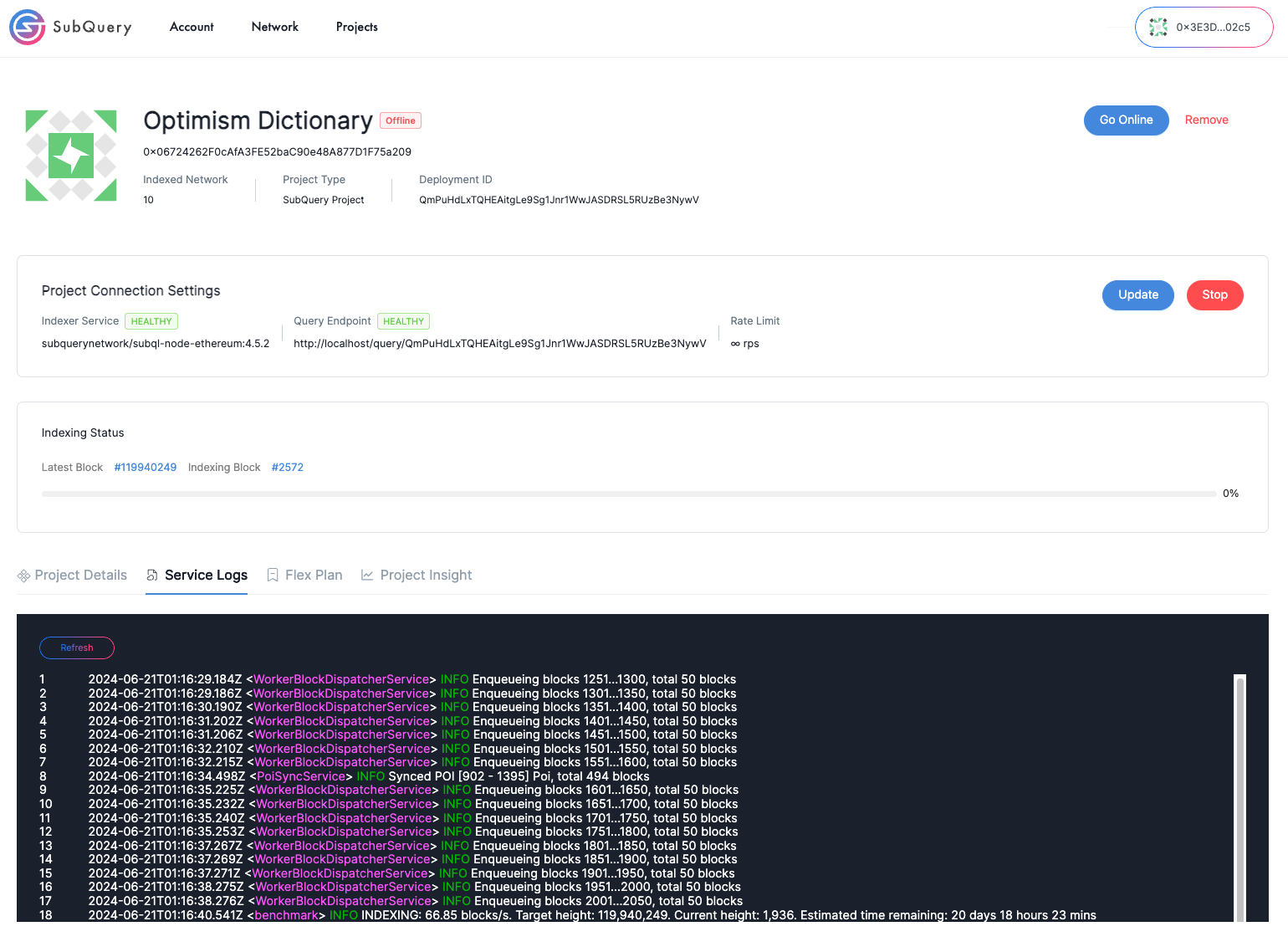Viewport: 1288px width, 952px height.
Task: Click the Project Details tab icon
Action: coord(24,576)
